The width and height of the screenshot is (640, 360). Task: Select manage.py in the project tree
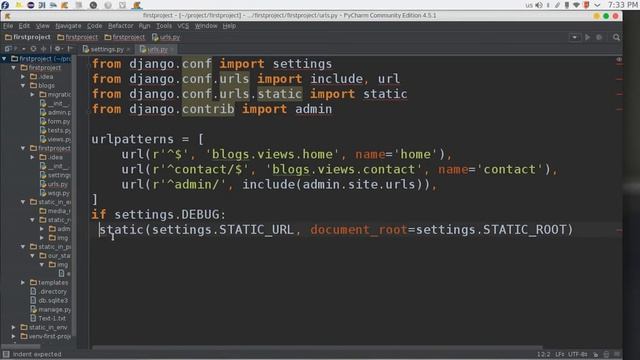coord(51,309)
